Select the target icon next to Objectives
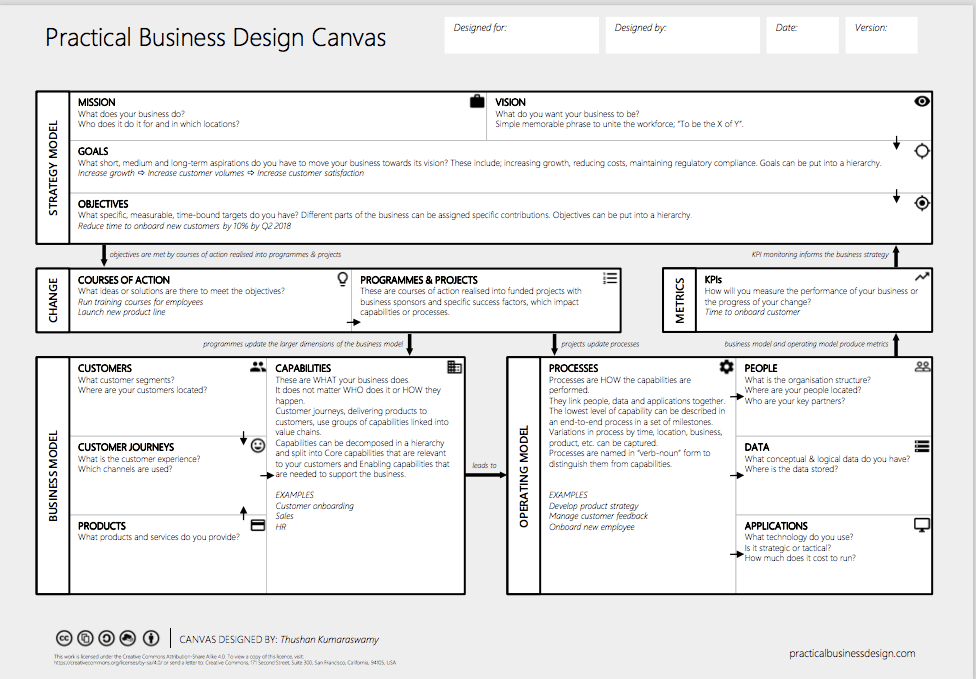 click(921, 202)
